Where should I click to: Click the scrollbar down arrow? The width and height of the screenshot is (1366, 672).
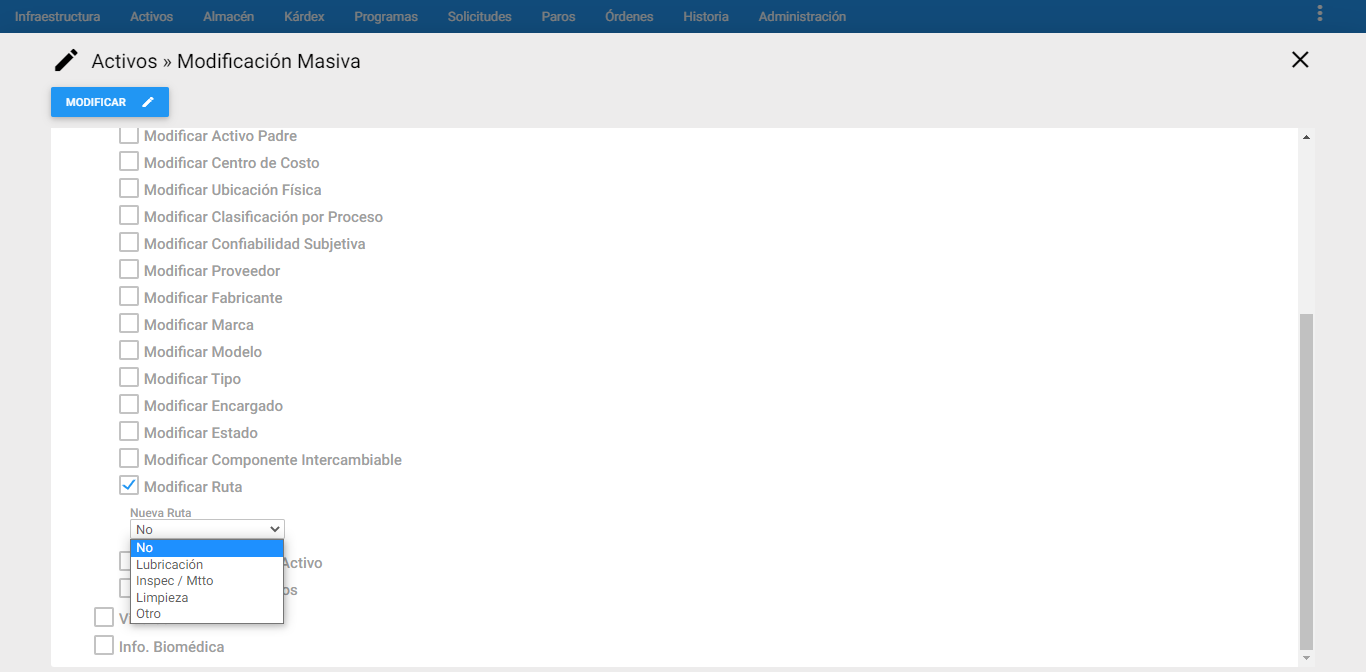coord(1306,659)
